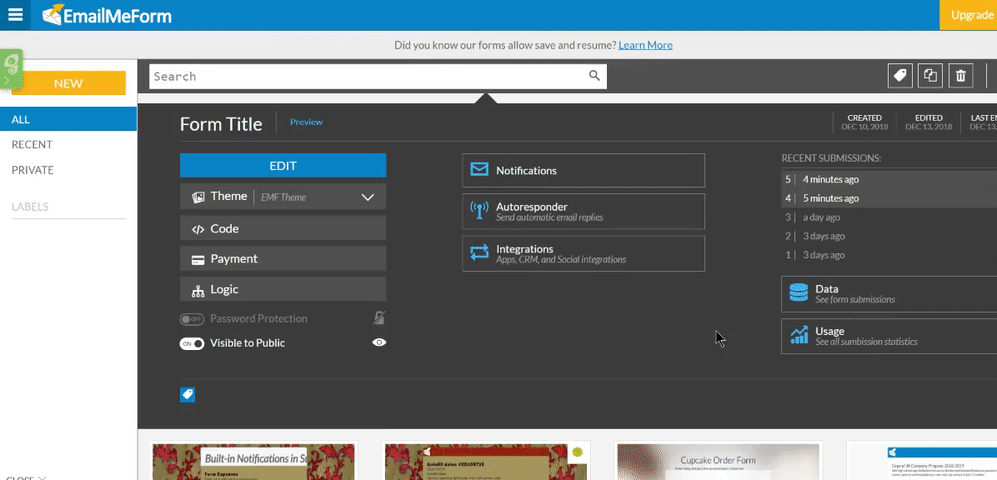This screenshot has height=480, width=997.
Task: Open Usage submission statistics
Action: pyautogui.click(x=889, y=336)
